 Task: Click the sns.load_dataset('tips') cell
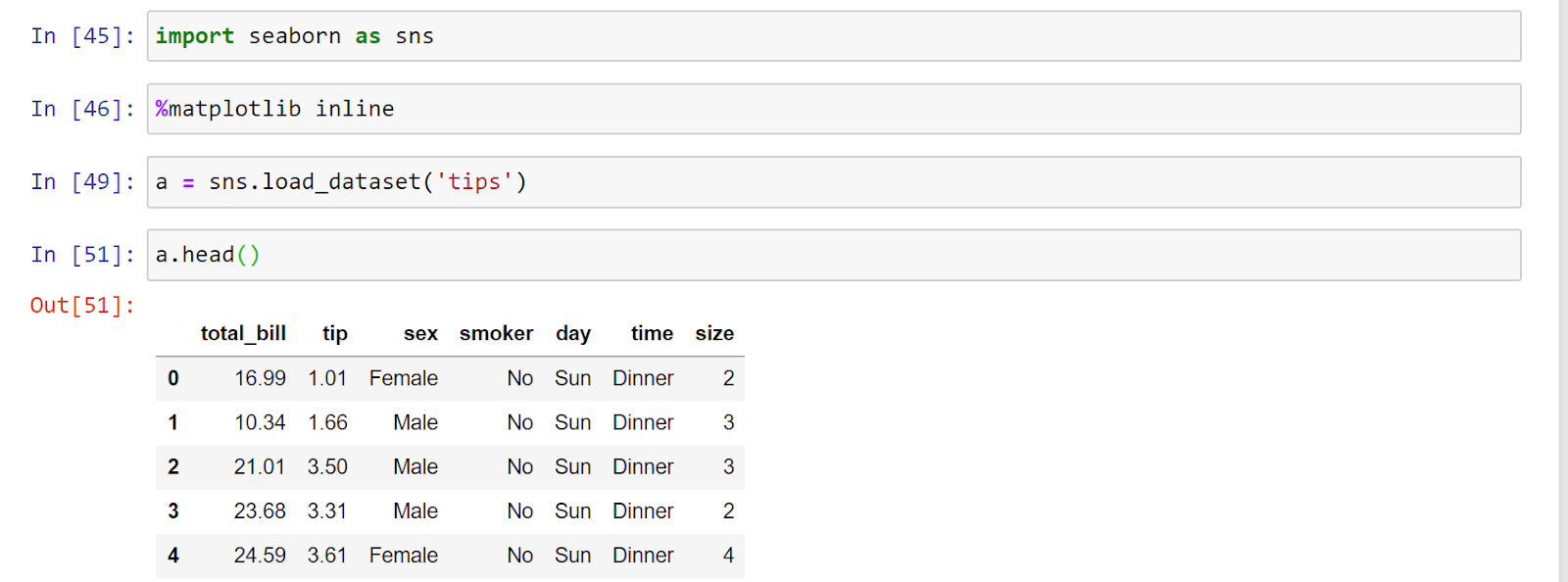pos(834,182)
